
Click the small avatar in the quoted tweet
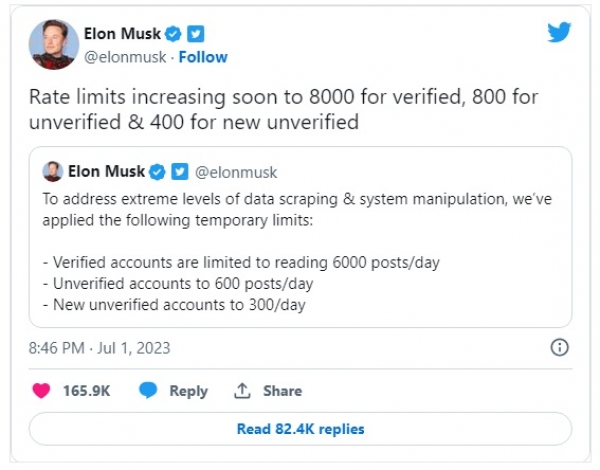click(x=53, y=171)
